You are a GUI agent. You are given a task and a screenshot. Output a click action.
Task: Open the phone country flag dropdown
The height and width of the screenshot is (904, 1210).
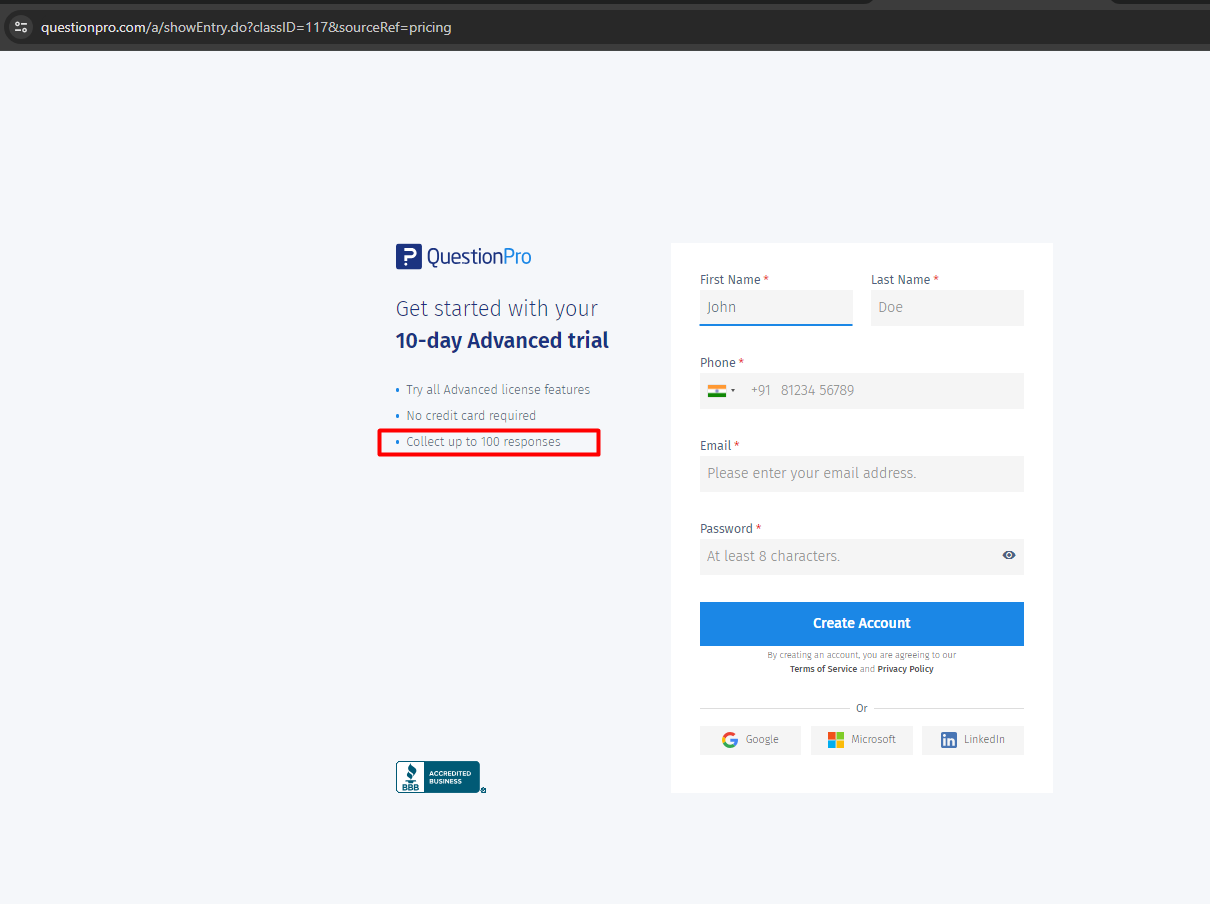(x=721, y=391)
